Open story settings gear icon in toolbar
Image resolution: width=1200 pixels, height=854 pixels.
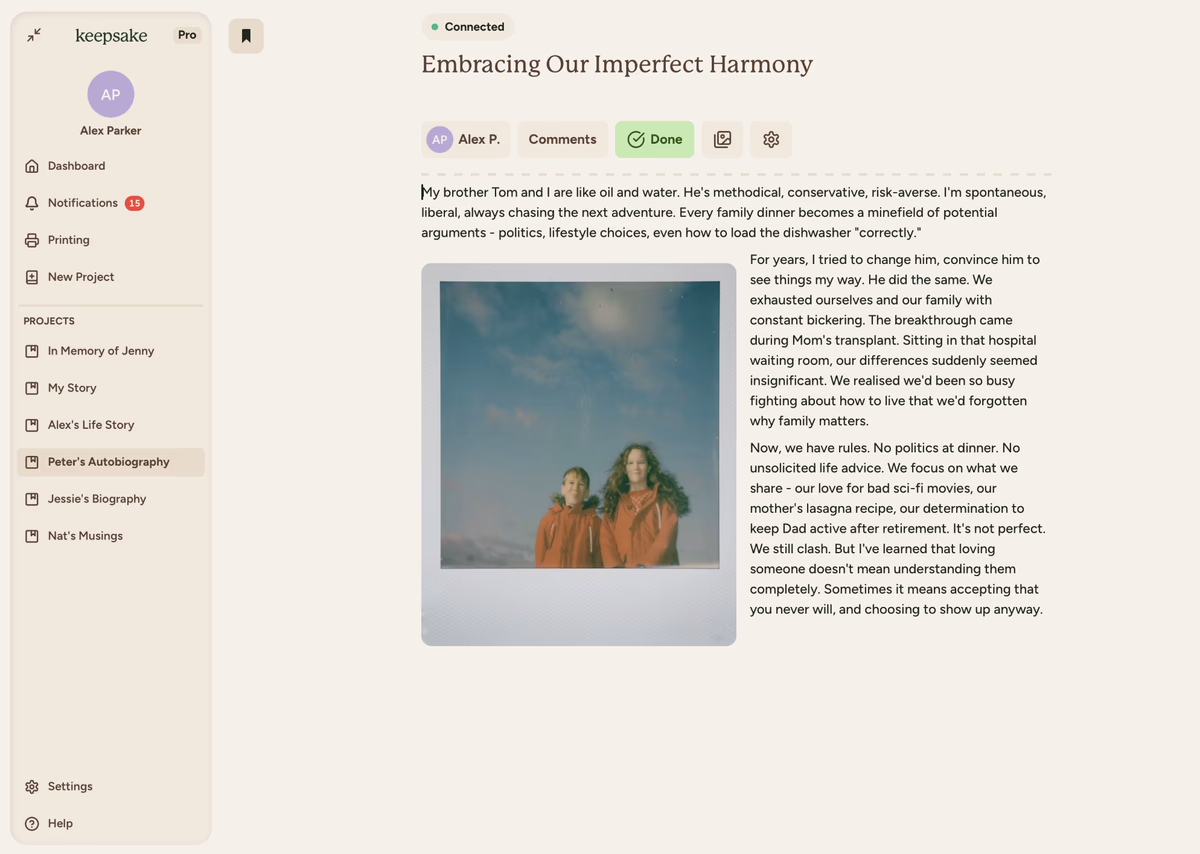click(771, 140)
